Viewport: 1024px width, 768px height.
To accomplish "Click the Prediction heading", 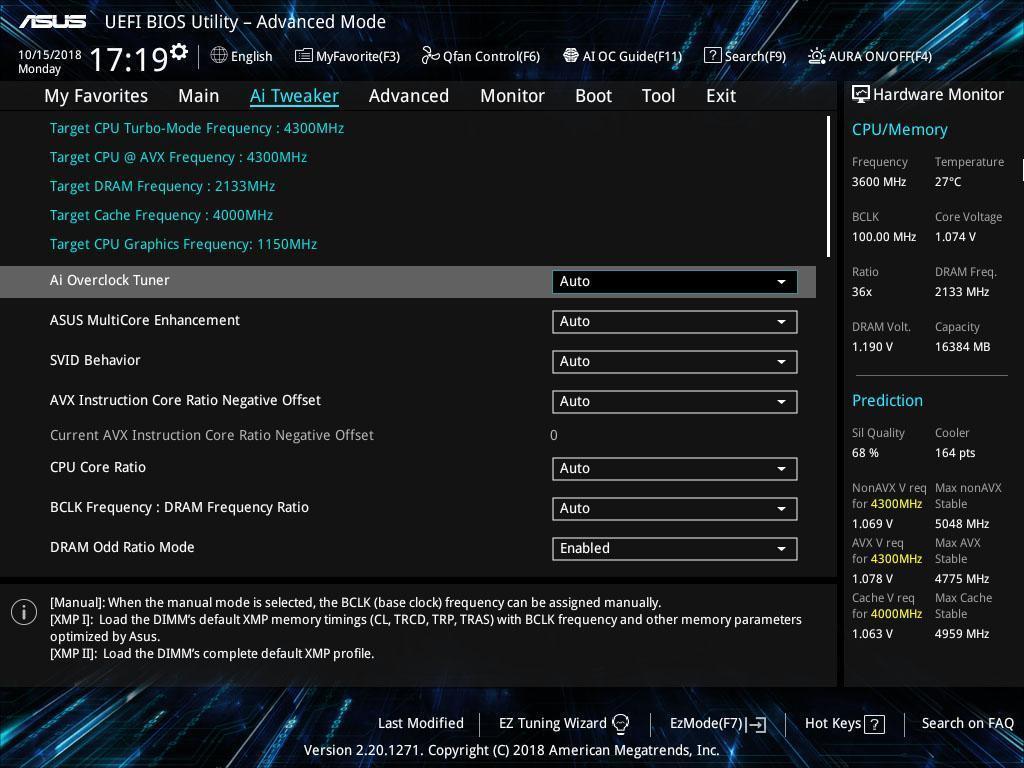I will (x=887, y=400).
